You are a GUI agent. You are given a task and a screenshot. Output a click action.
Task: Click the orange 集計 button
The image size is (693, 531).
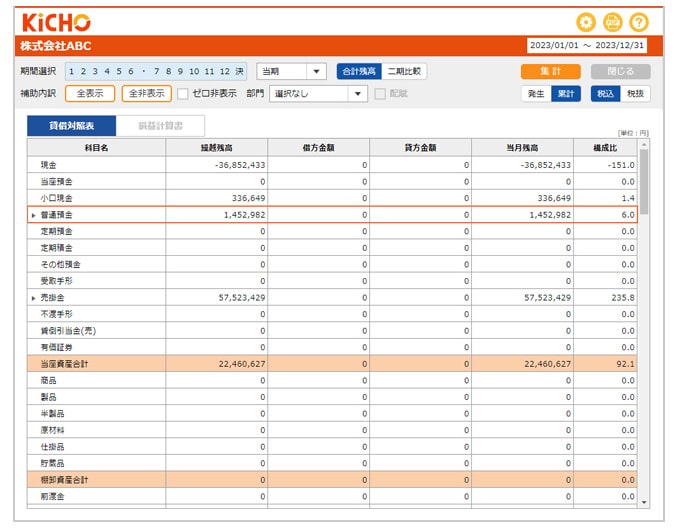550,71
